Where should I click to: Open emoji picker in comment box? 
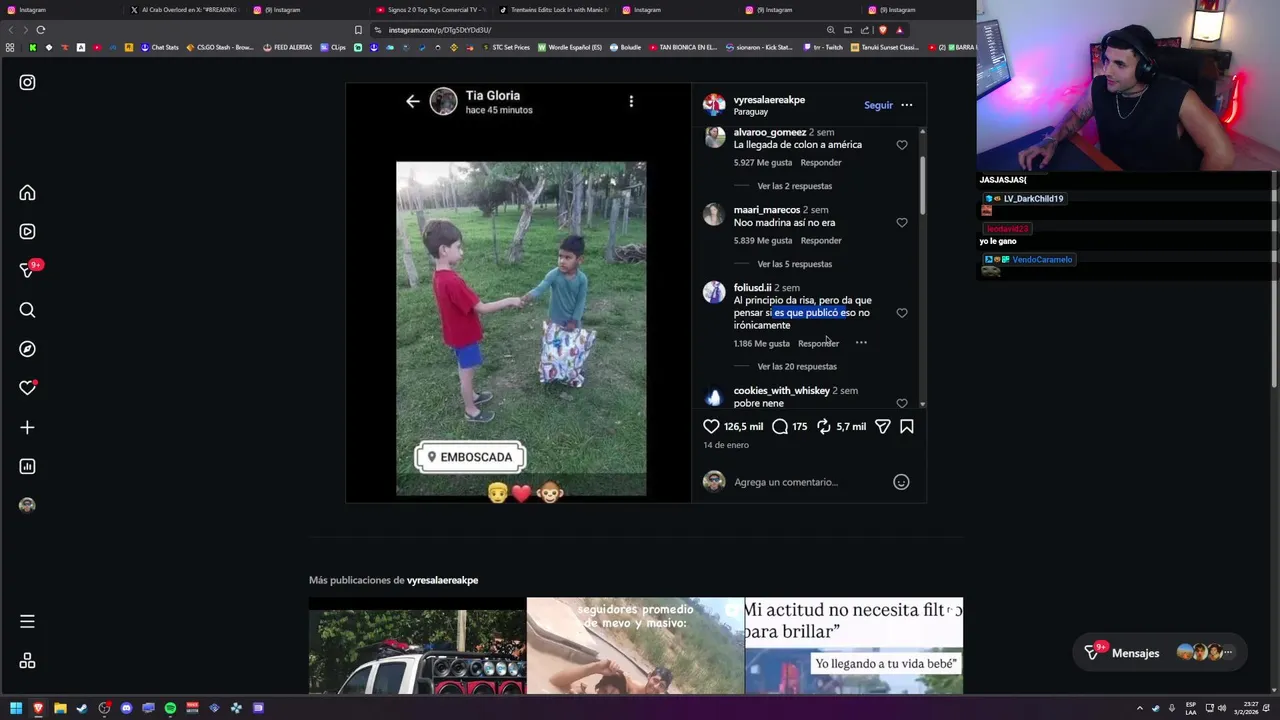point(901,482)
